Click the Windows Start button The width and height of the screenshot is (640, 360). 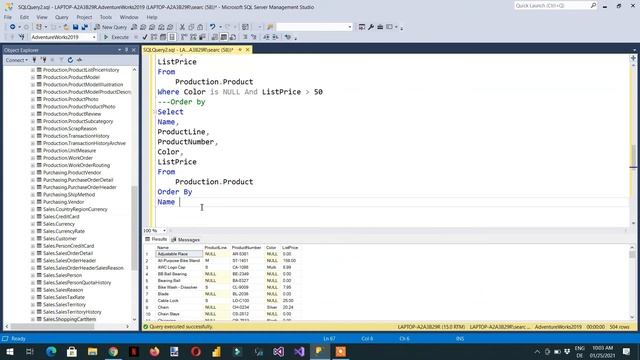[x=10, y=351]
